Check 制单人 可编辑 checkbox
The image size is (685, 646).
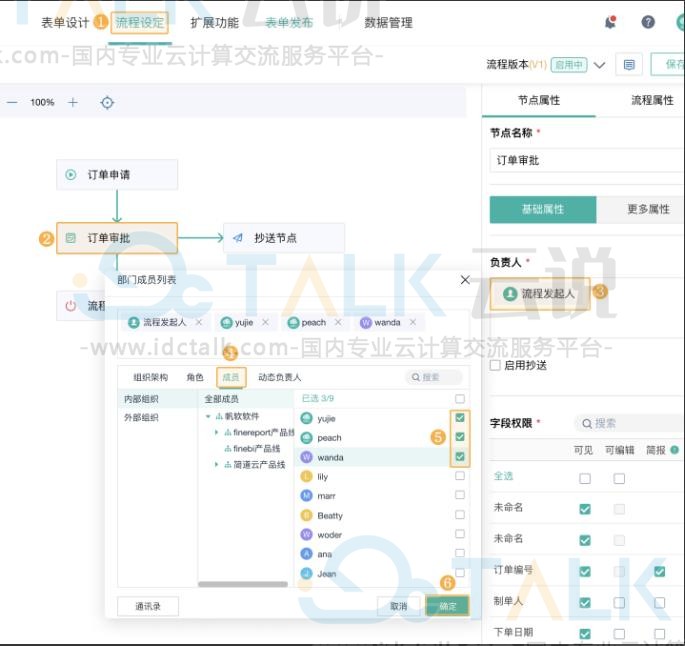pyautogui.click(x=619, y=603)
